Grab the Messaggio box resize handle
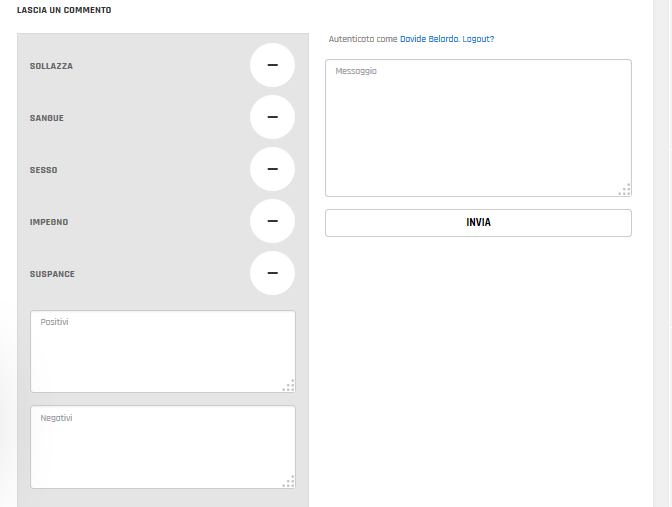Viewport: 672px width, 507px height. coord(625,190)
